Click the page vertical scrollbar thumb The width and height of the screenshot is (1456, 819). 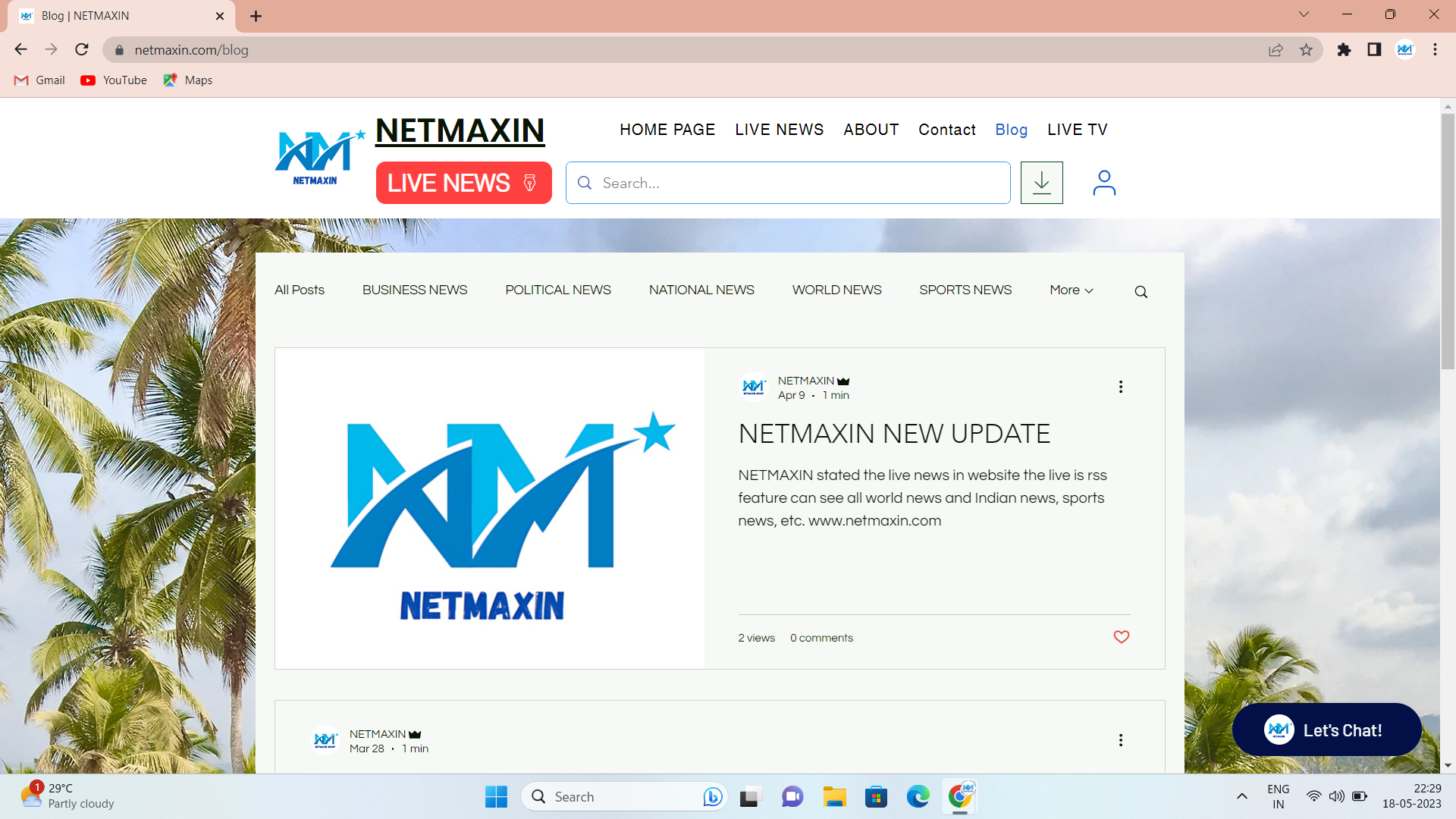click(1448, 241)
